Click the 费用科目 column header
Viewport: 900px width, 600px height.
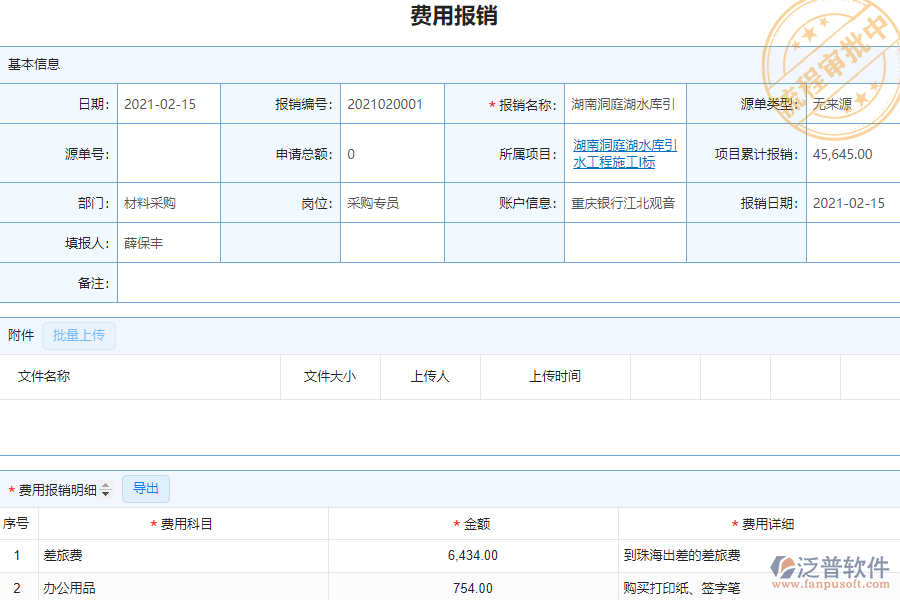tap(186, 522)
